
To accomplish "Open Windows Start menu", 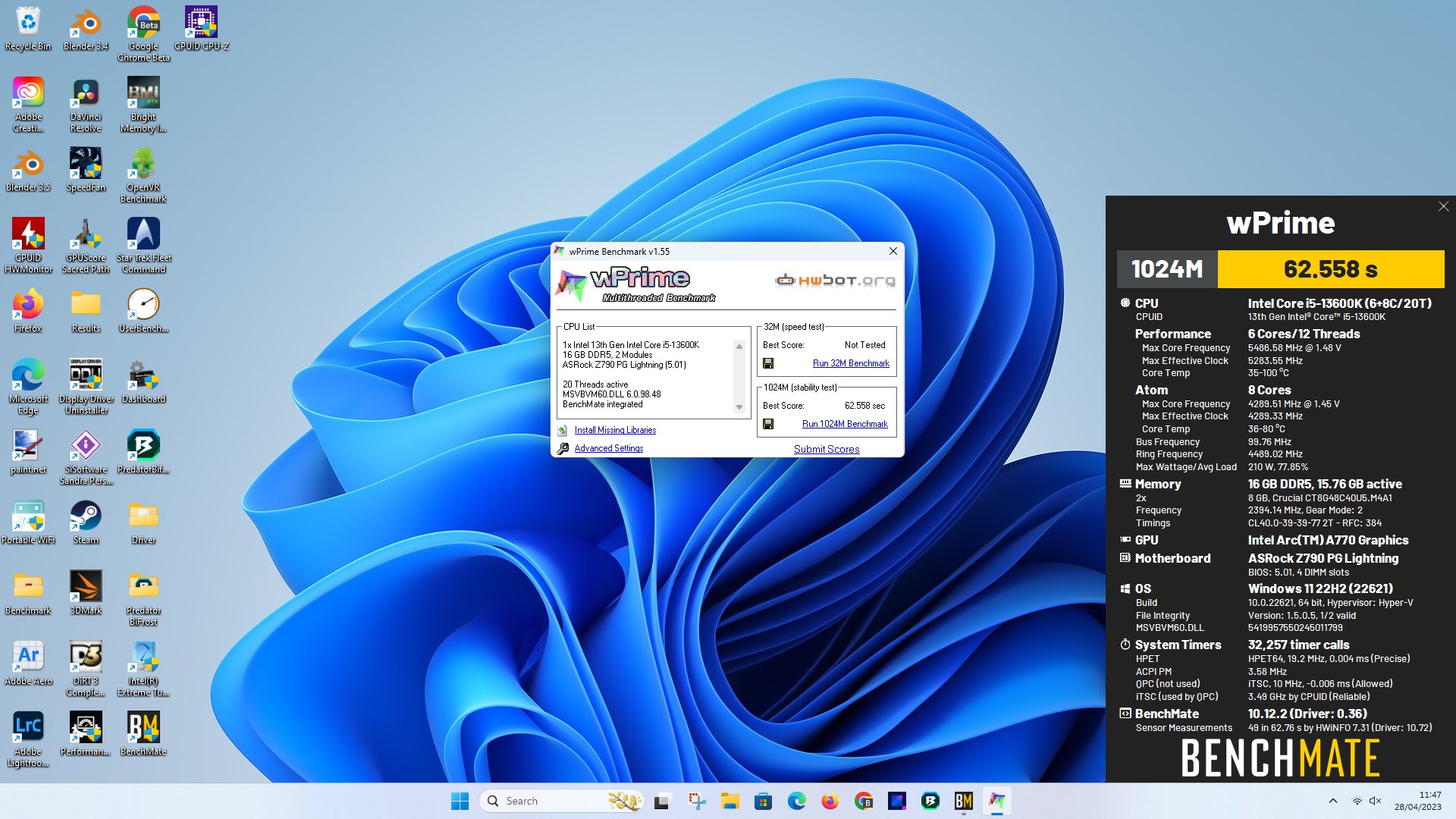I will click(460, 801).
